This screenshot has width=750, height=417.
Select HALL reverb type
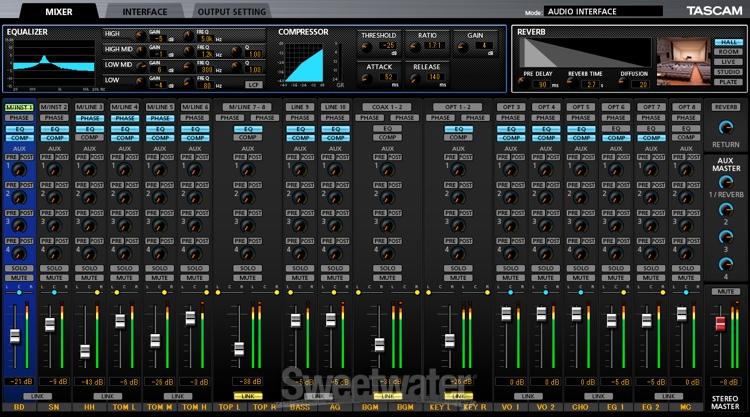tap(728, 42)
